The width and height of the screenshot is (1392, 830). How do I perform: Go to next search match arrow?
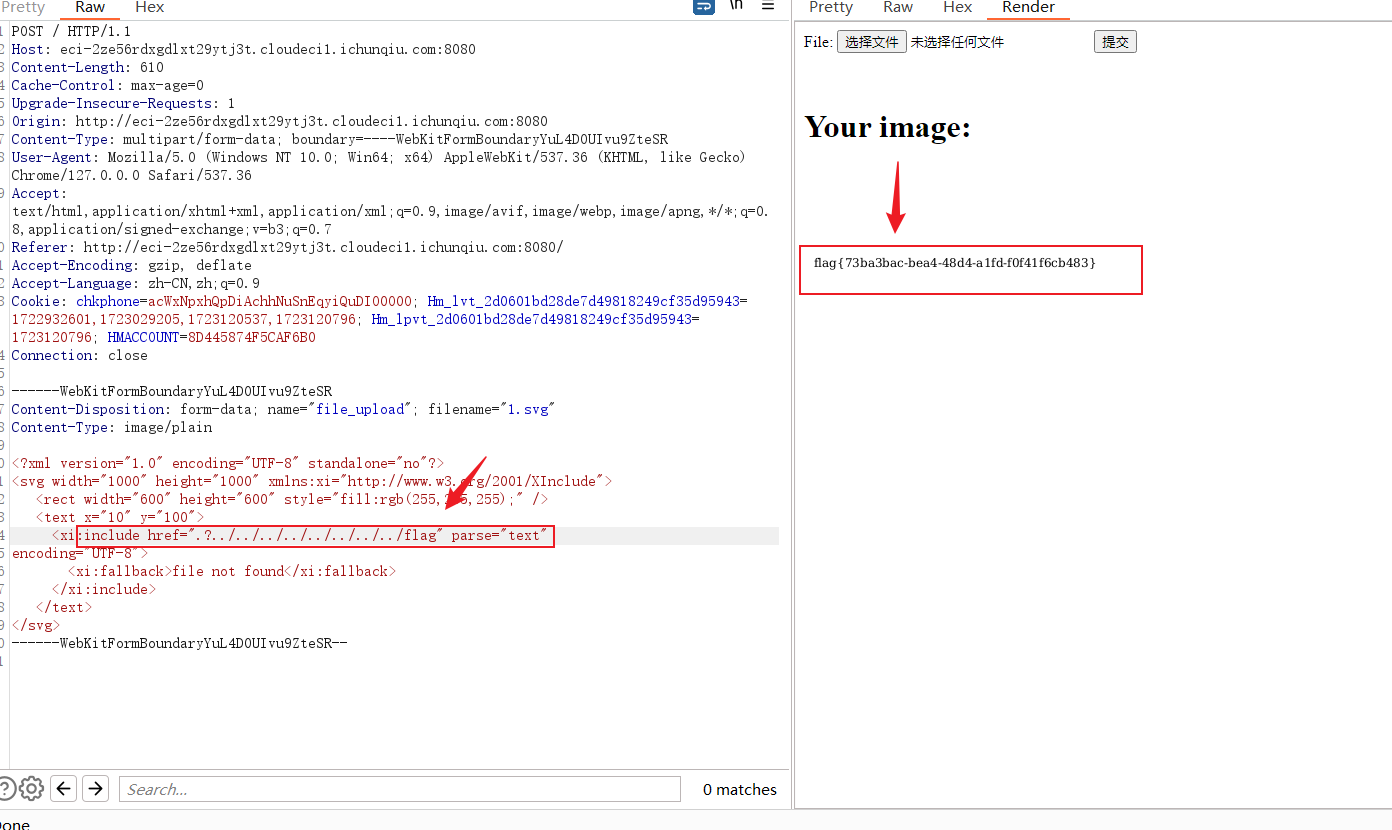click(95, 788)
